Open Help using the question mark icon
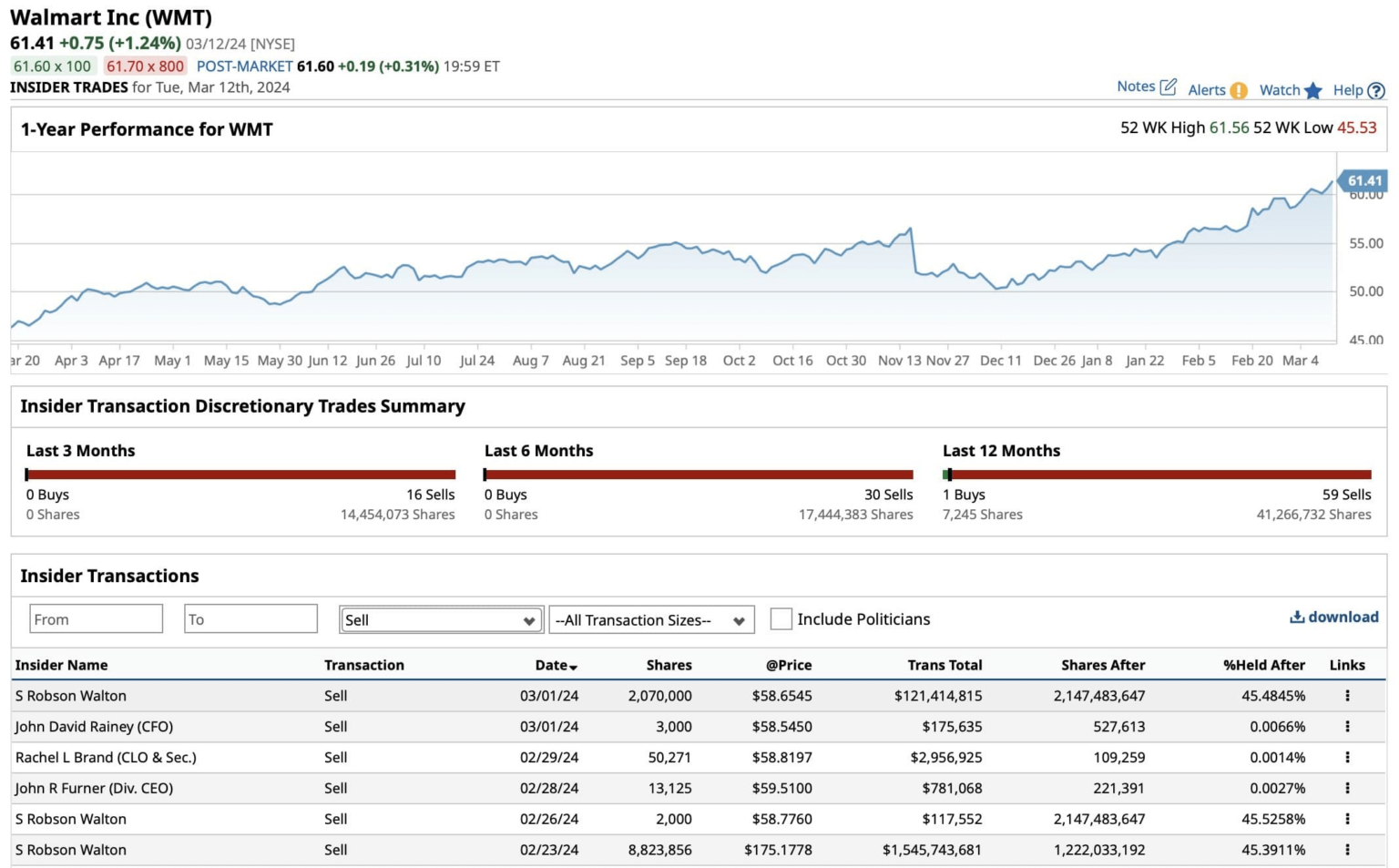1399x868 pixels. (1375, 90)
